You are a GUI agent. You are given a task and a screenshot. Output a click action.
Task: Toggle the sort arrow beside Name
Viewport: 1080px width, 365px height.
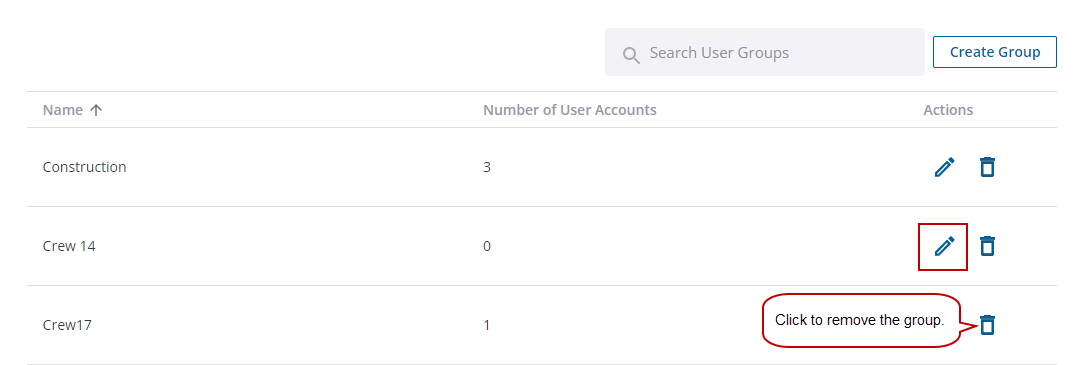click(x=96, y=110)
